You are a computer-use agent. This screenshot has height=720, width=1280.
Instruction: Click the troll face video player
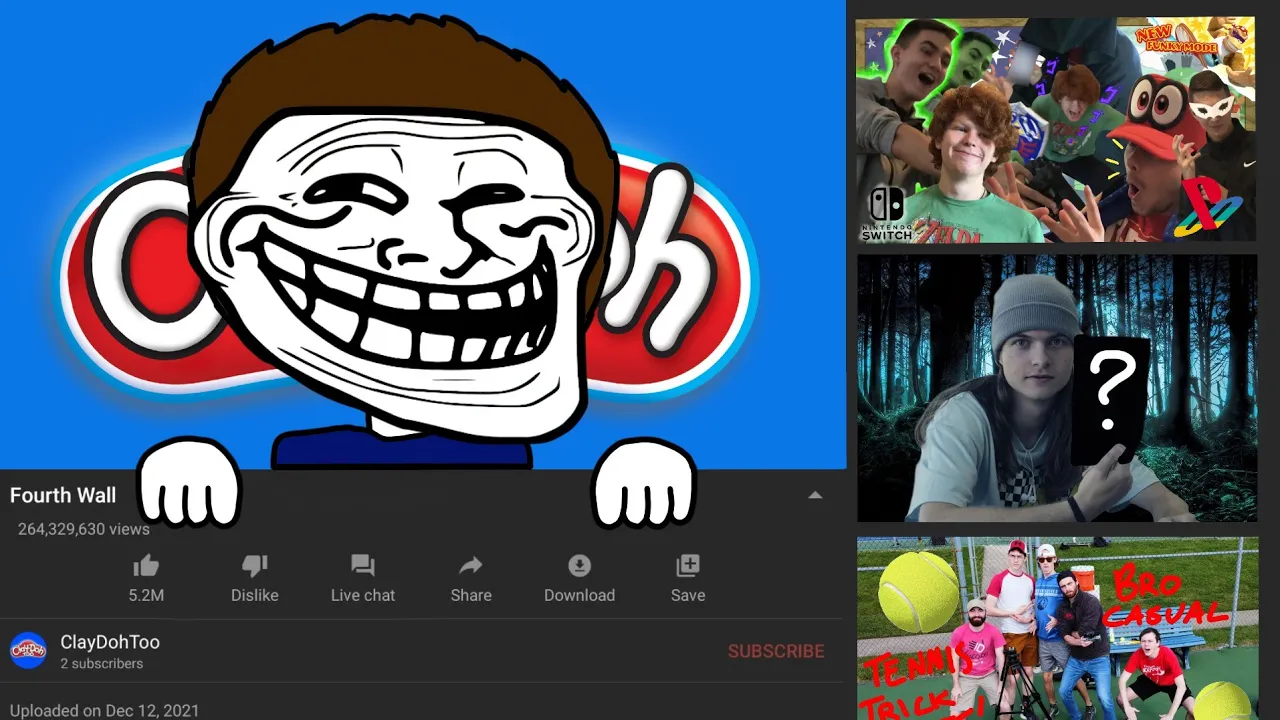point(423,234)
